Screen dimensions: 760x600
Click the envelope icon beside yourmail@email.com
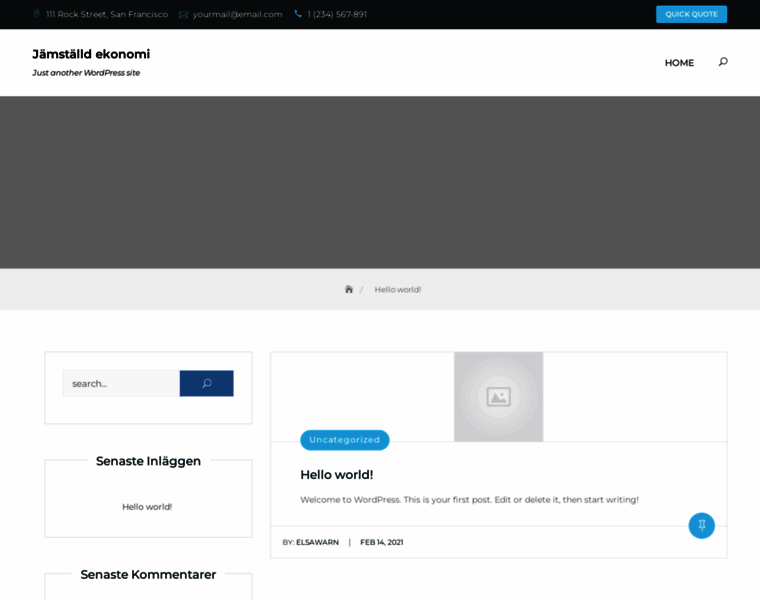(x=184, y=14)
